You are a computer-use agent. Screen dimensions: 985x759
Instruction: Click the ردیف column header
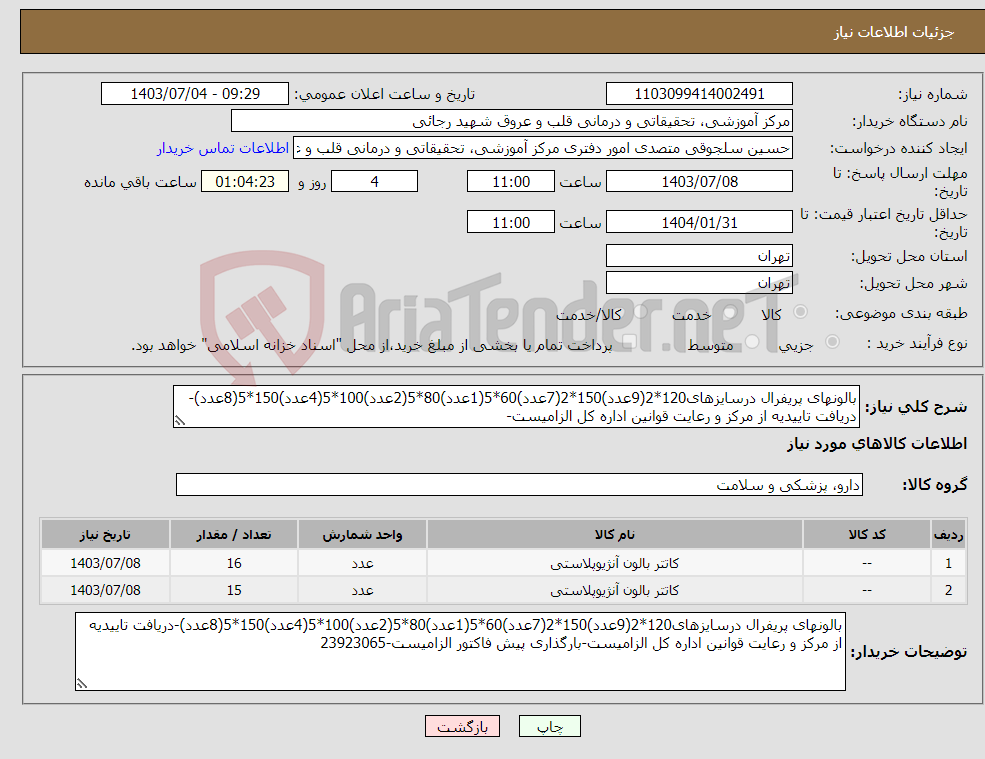949,534
